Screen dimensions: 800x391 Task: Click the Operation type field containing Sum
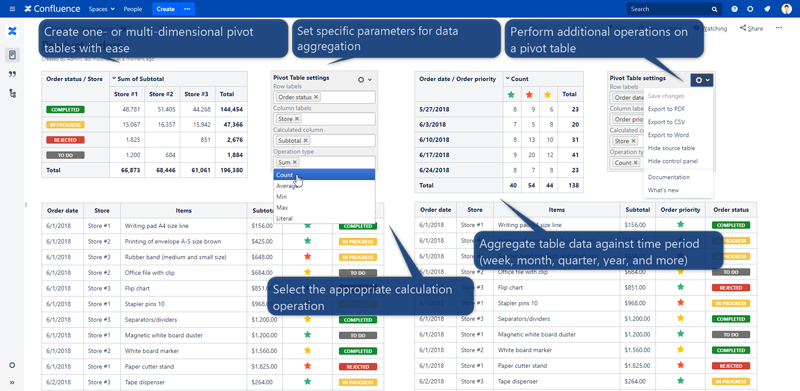tap(324, 162)
